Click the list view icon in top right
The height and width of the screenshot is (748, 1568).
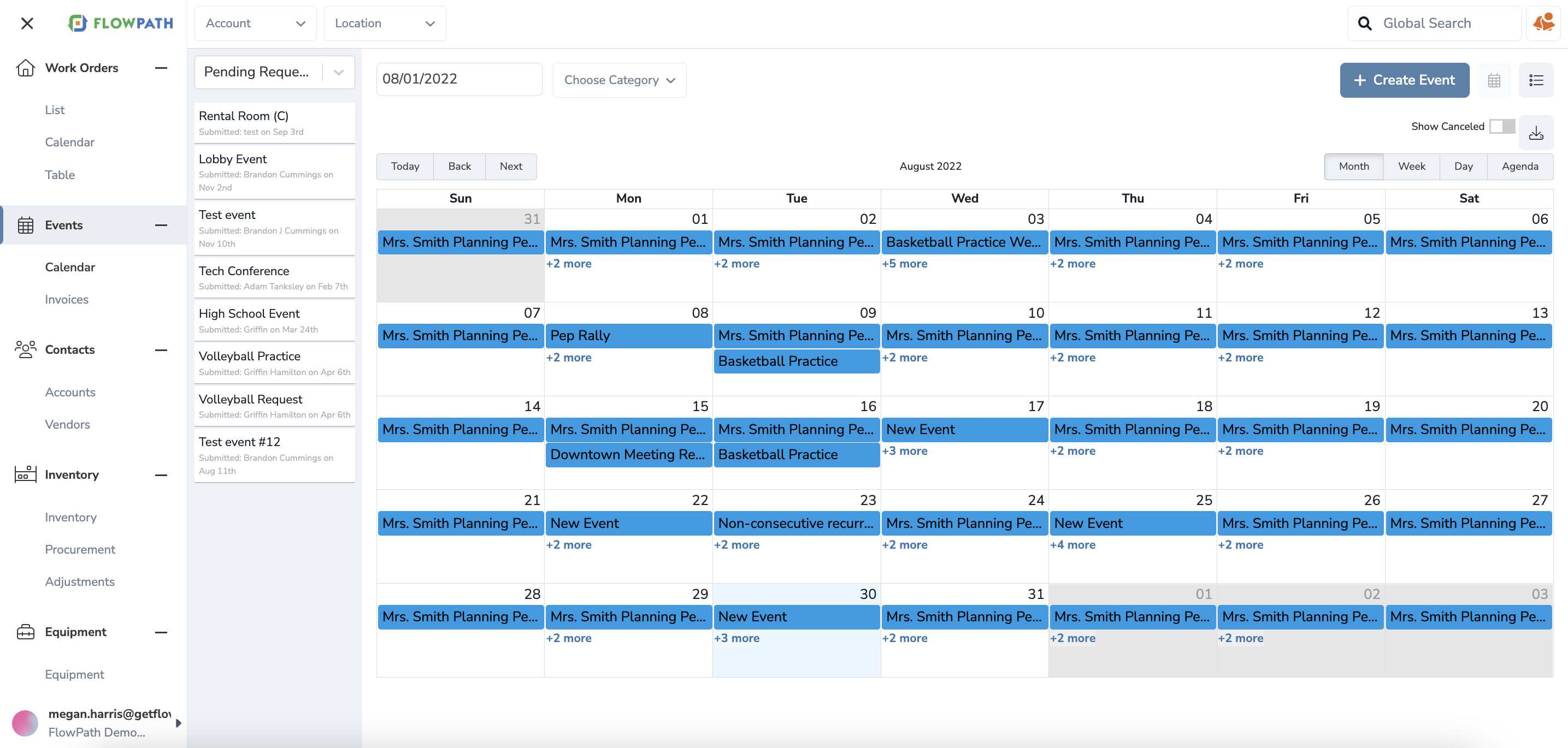point(1536,80)
